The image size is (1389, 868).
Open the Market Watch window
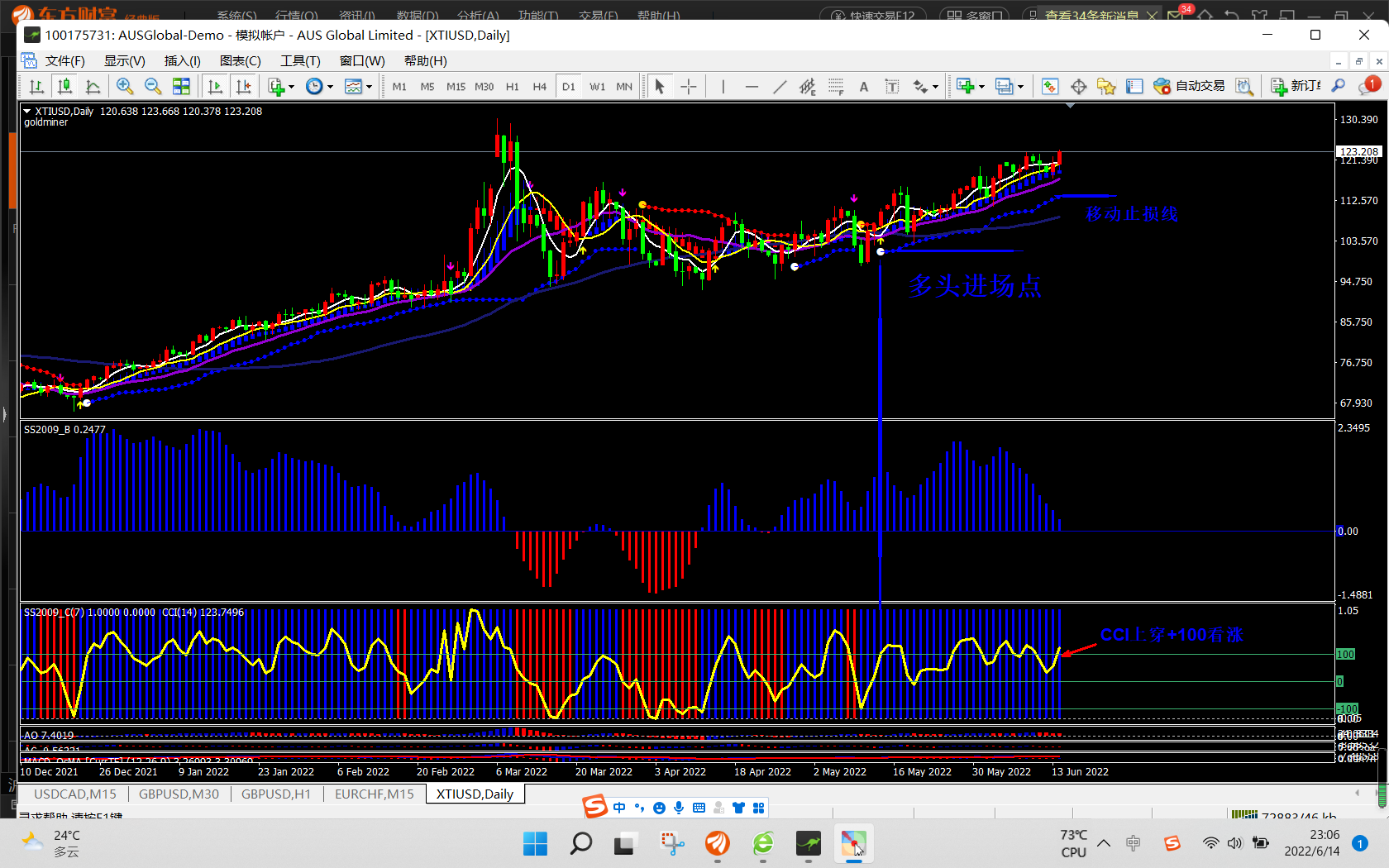tap(1050, 86)
